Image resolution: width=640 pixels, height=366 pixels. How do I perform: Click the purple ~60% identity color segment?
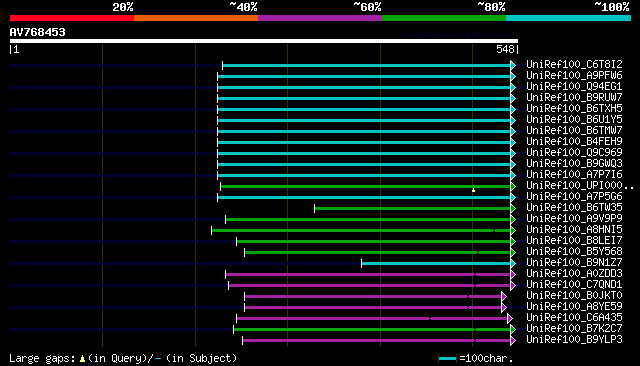[320, 18]
